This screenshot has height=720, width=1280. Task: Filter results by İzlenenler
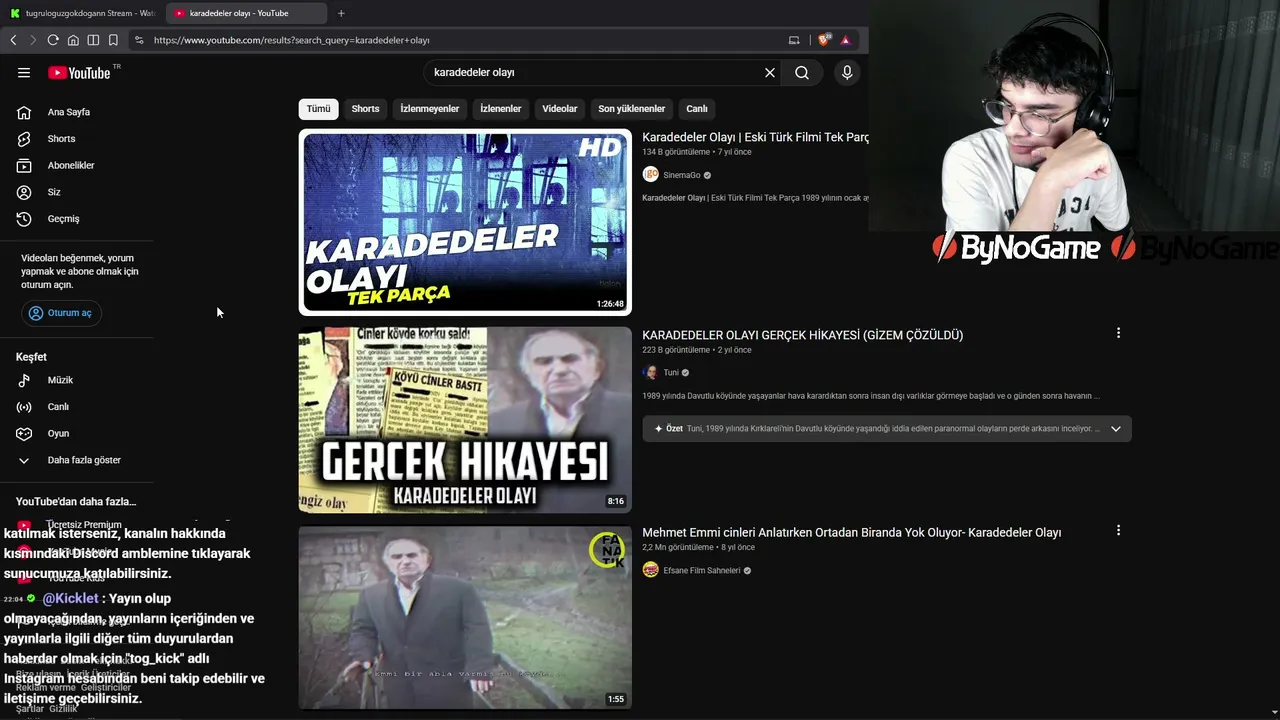[x=501, y=109]
